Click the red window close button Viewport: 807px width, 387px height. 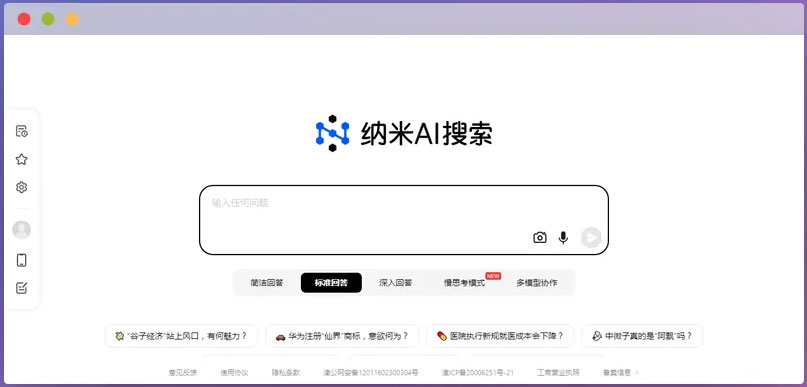click(x=24, y=19)
